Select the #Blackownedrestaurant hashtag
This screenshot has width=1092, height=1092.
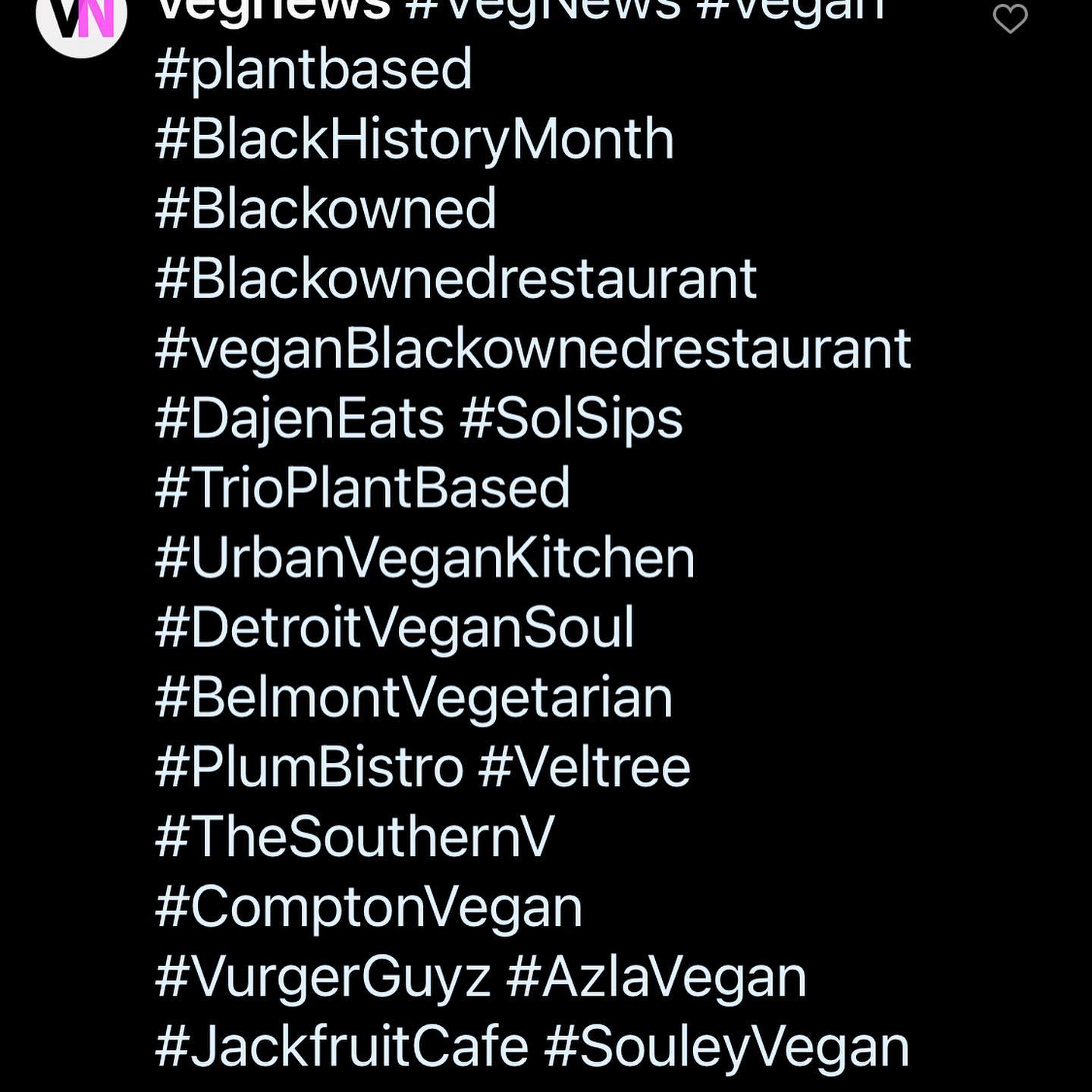point(456,278)
